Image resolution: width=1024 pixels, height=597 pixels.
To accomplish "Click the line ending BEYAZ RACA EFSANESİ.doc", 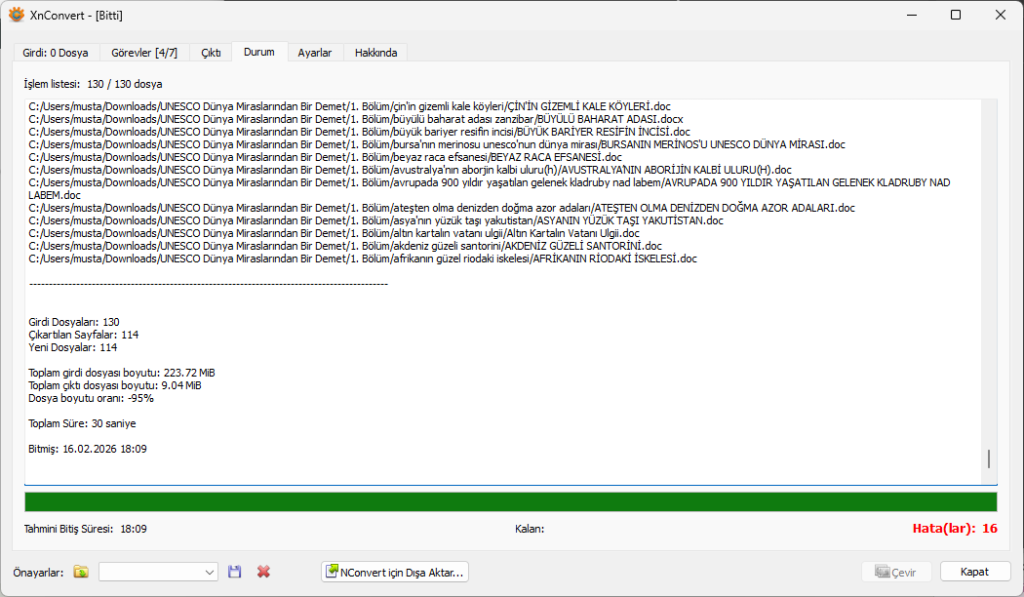I will 325,157.
